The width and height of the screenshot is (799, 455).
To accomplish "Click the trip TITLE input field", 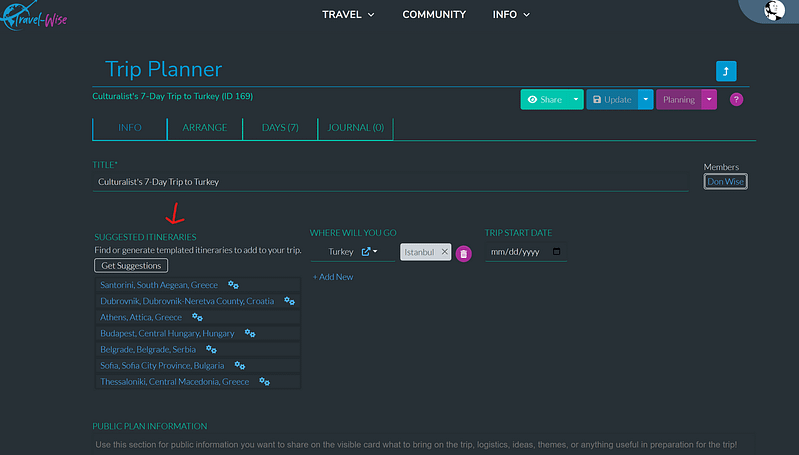I will (x=390, y=182).
